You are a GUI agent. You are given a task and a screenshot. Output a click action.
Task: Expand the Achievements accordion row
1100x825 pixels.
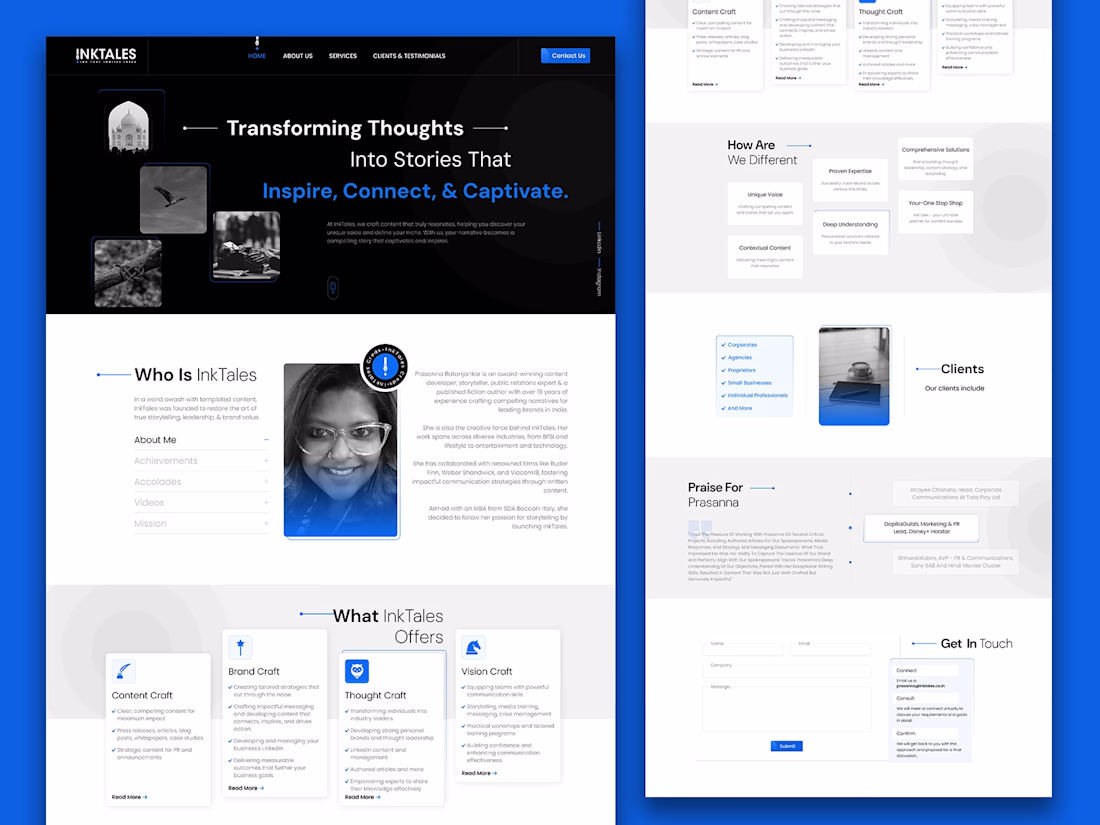point(201,461)
